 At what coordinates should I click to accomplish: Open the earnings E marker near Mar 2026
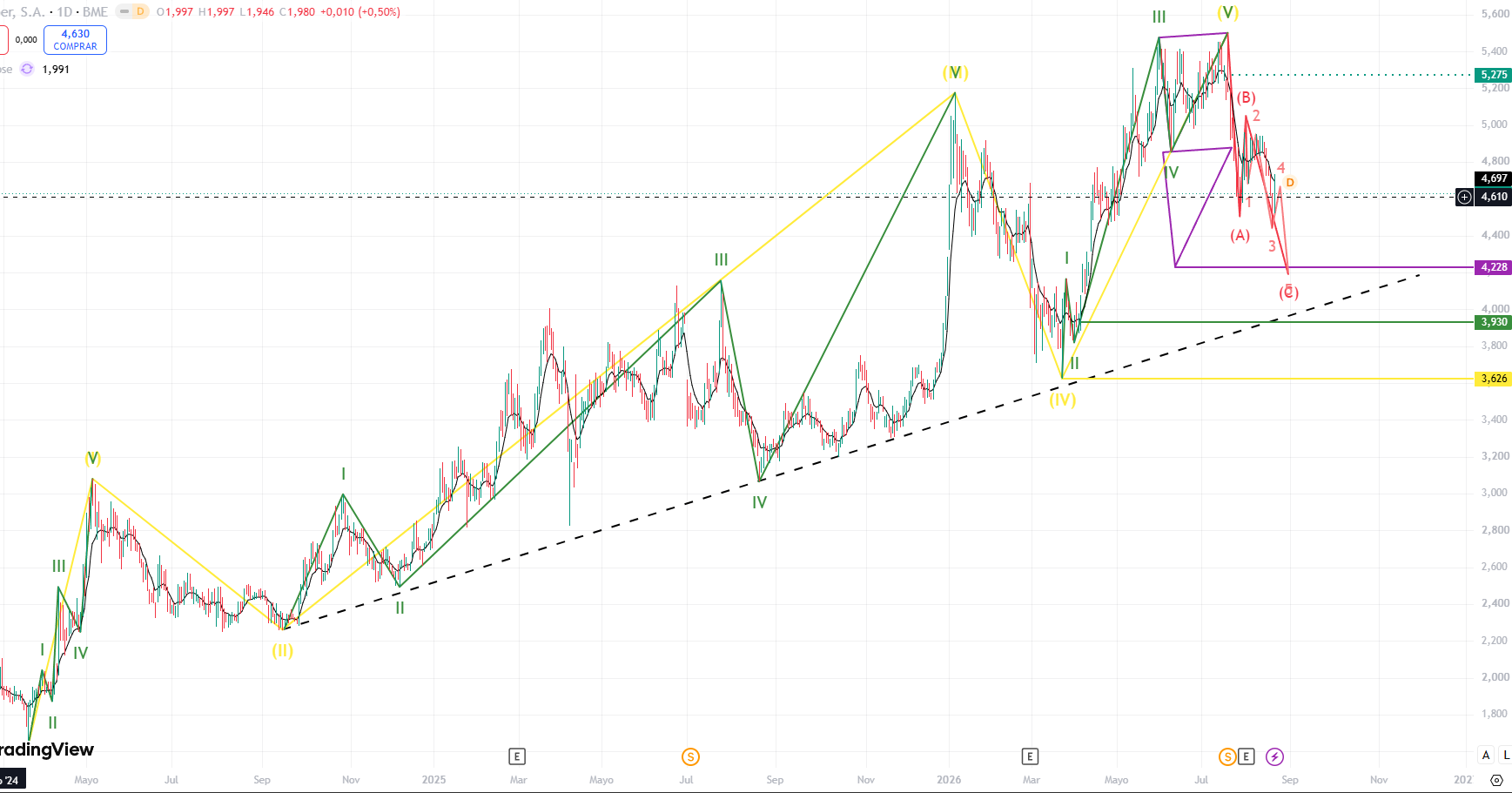click(1030, 756)
